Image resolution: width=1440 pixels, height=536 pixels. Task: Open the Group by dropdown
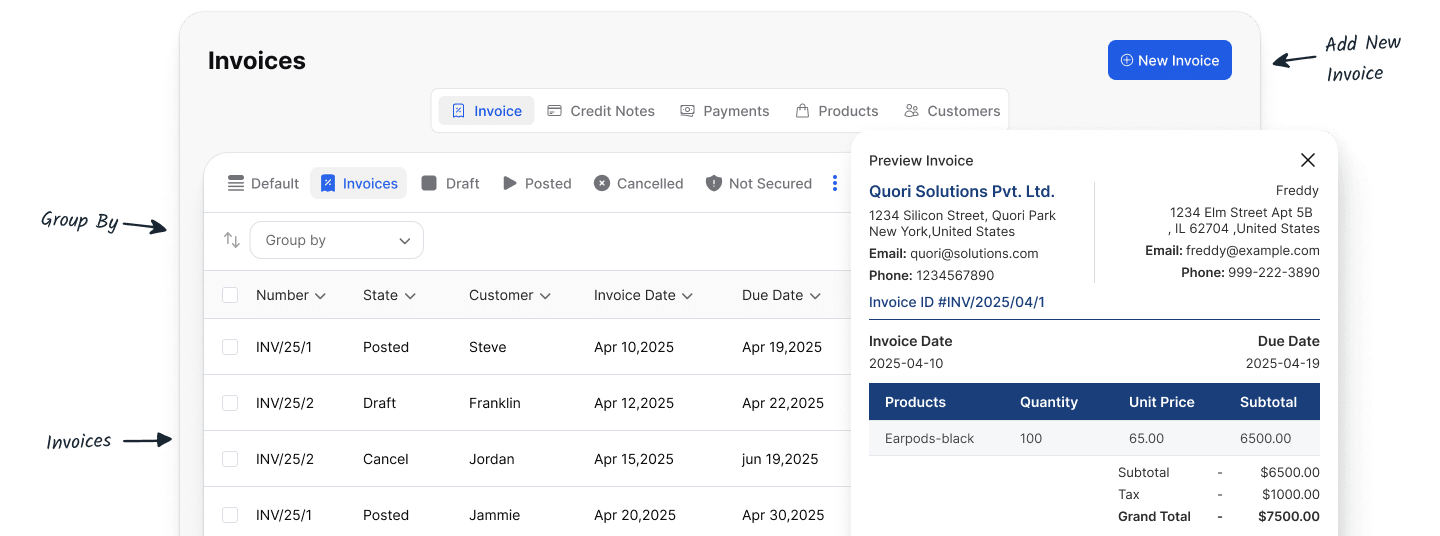coord(337,240)
